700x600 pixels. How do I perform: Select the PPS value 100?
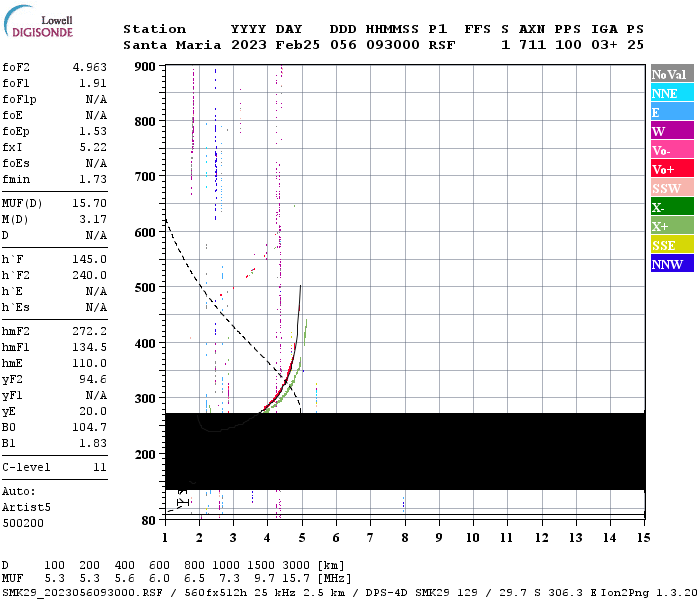point(568,45)
